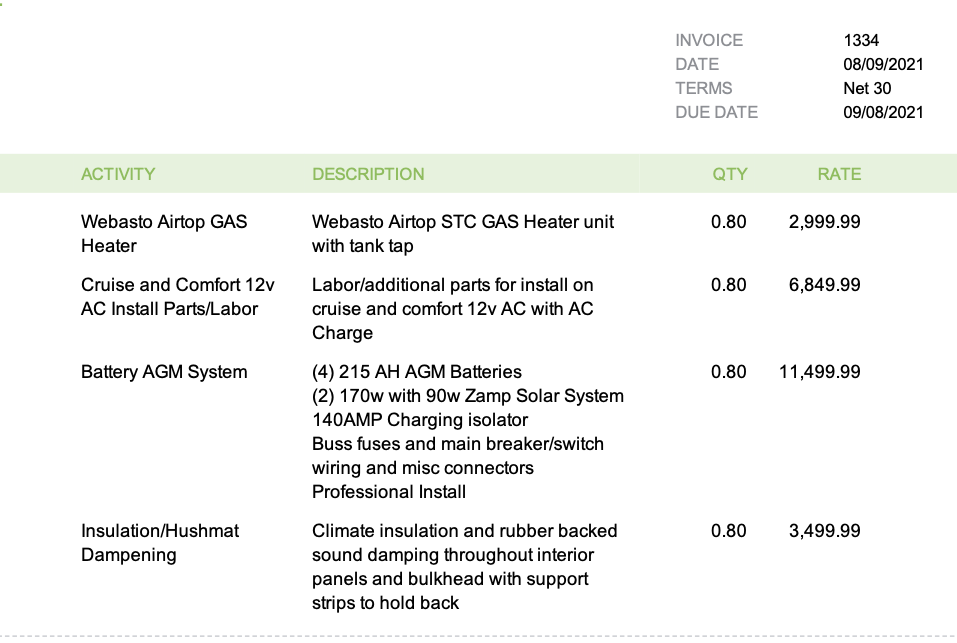
Task: Click the RATE column header
Action: click(838, 174)
